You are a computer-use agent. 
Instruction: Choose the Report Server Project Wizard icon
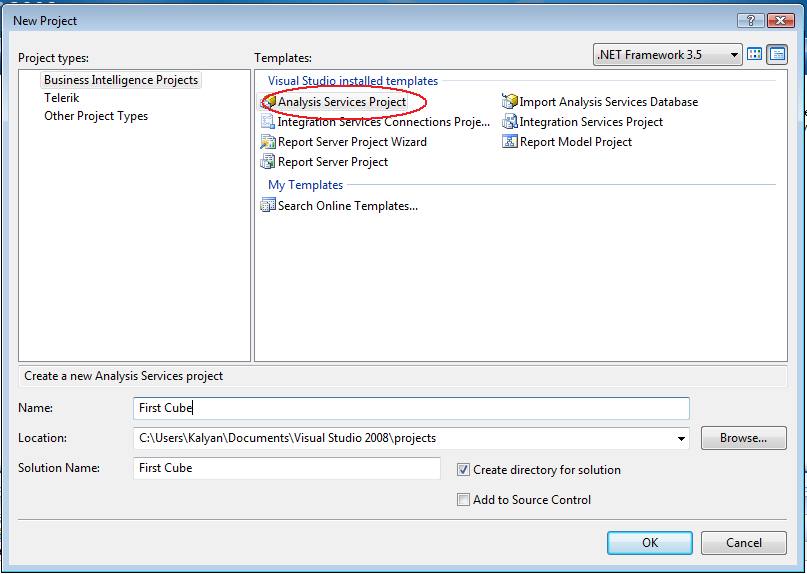coord(268,142)
